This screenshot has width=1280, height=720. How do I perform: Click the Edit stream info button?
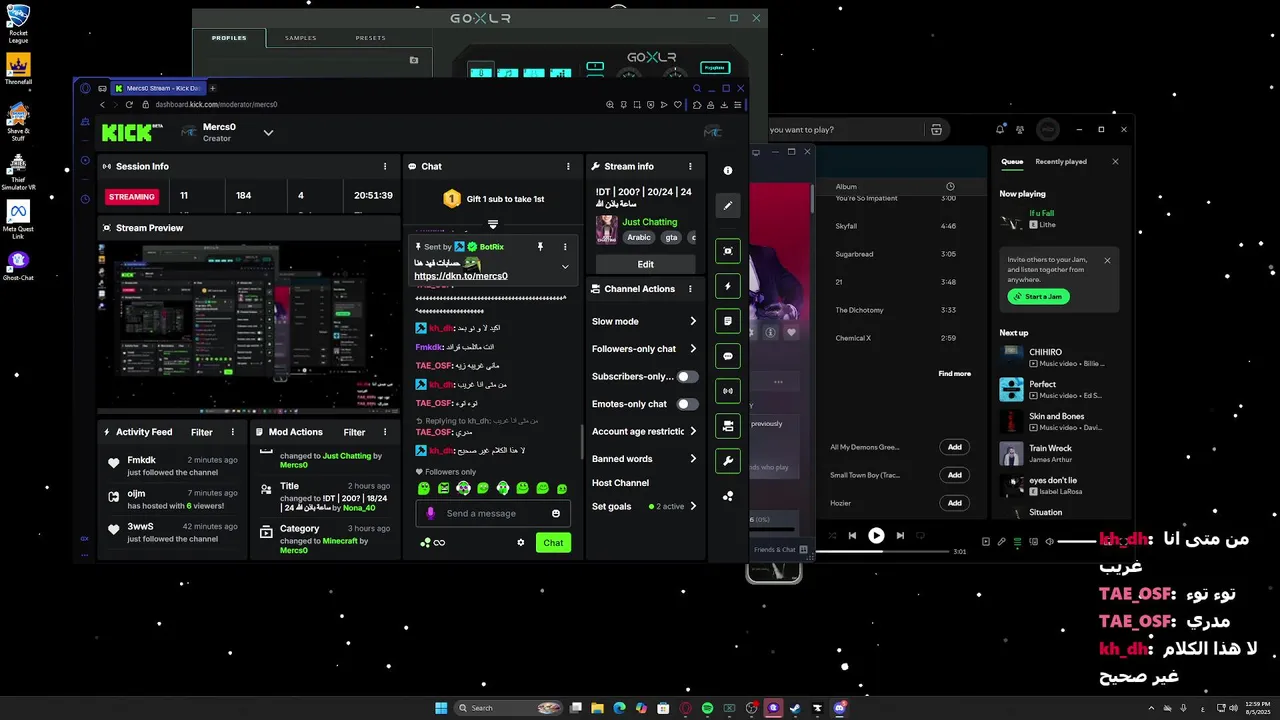[x=645, y=264]
